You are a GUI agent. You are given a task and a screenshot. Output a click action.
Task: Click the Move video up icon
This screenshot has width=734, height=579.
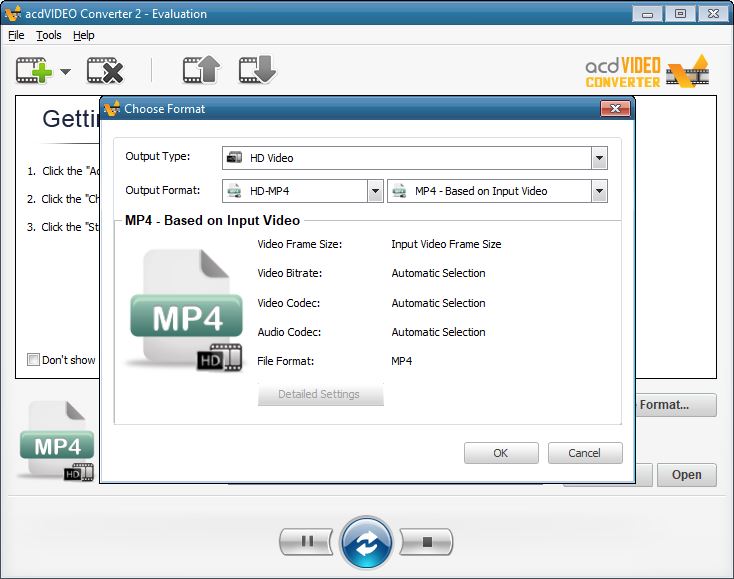201,70
